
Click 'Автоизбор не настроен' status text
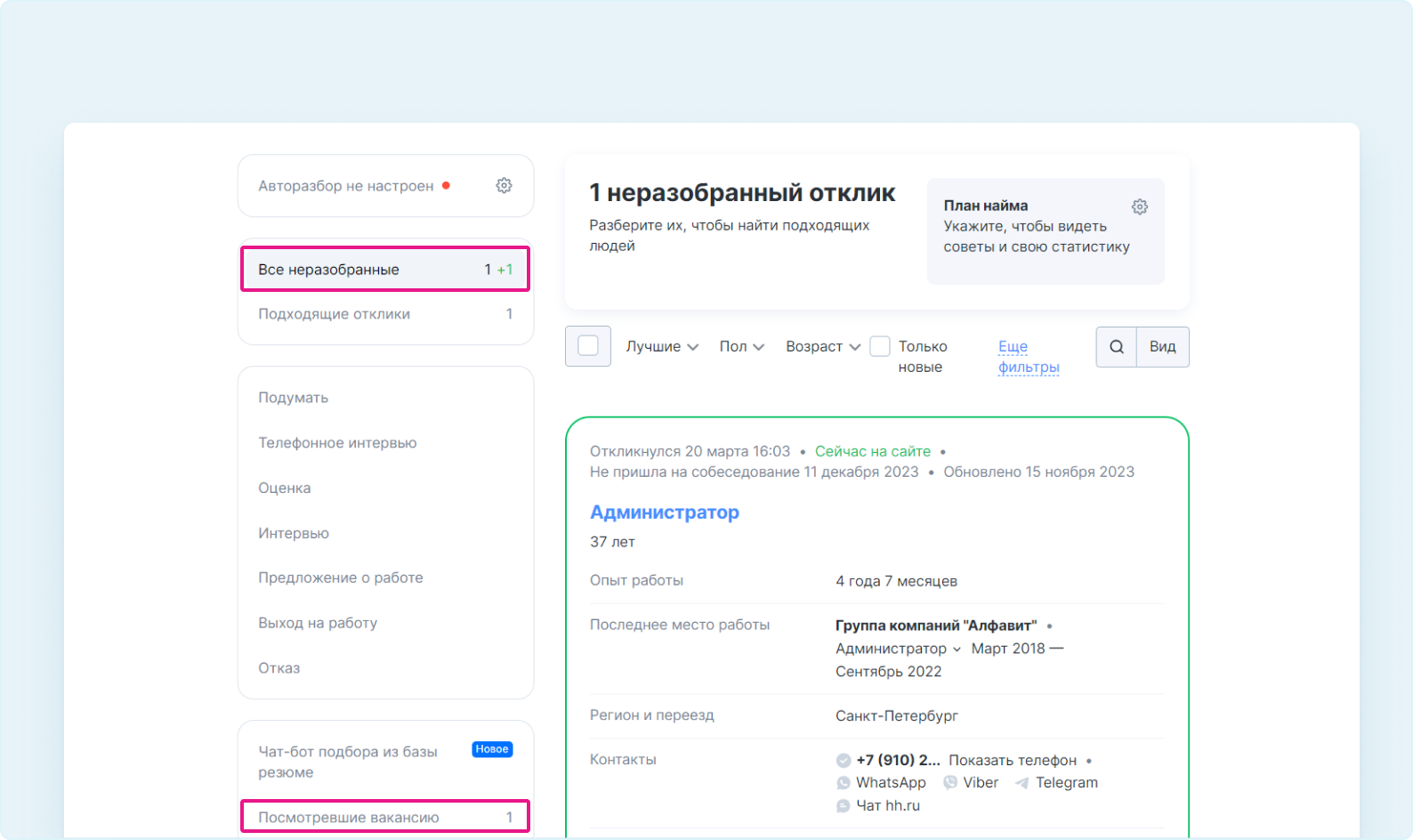(x=346, y=186)
